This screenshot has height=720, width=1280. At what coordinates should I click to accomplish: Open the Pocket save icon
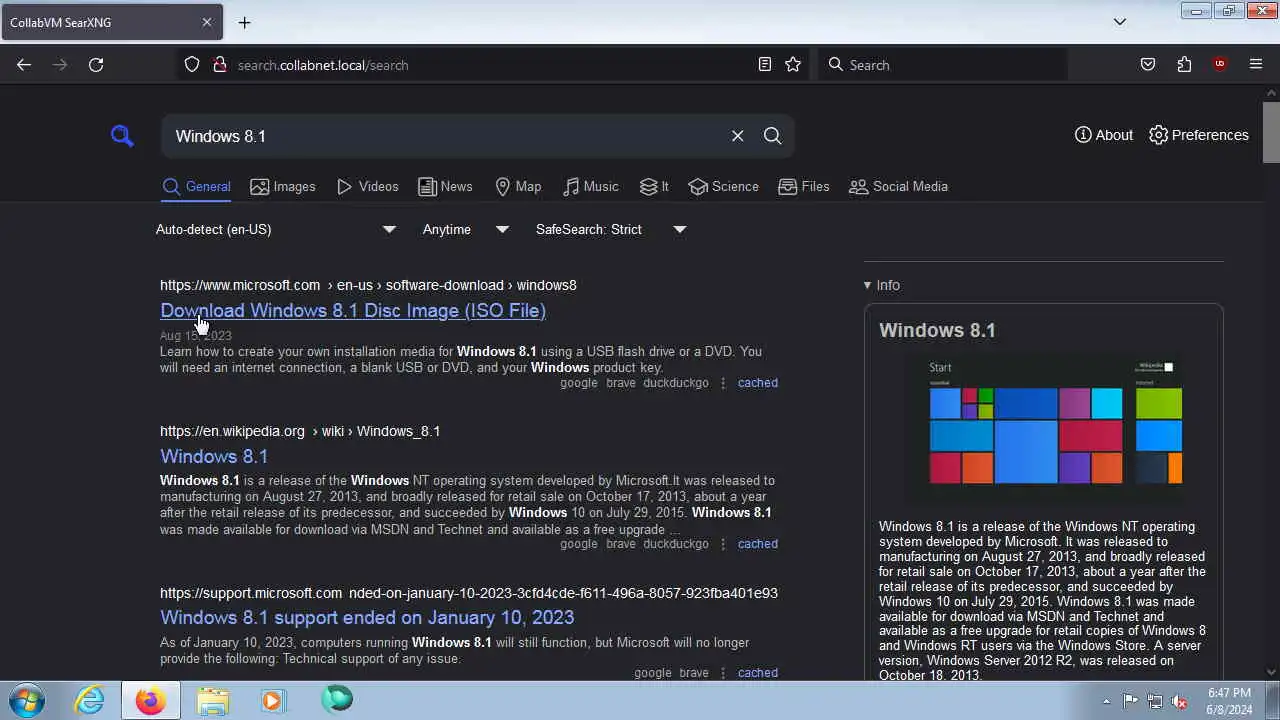(1148, 65)
